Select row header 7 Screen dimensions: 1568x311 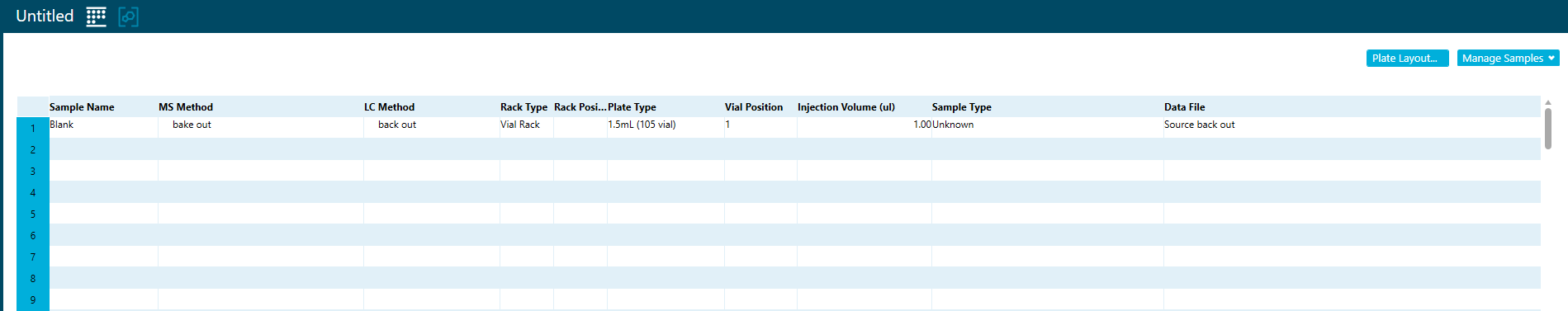pos(33,257)
